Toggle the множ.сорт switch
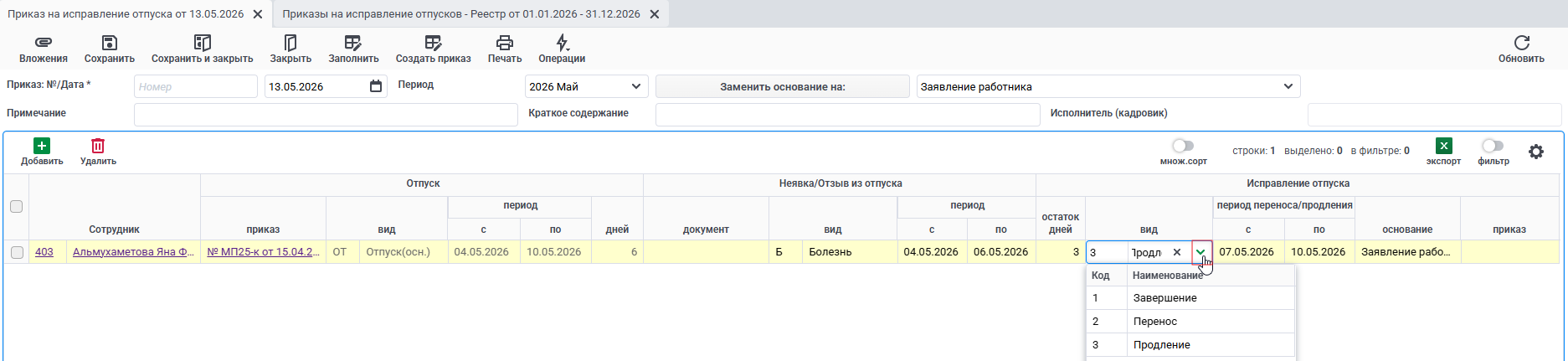 coord(1183,146)
